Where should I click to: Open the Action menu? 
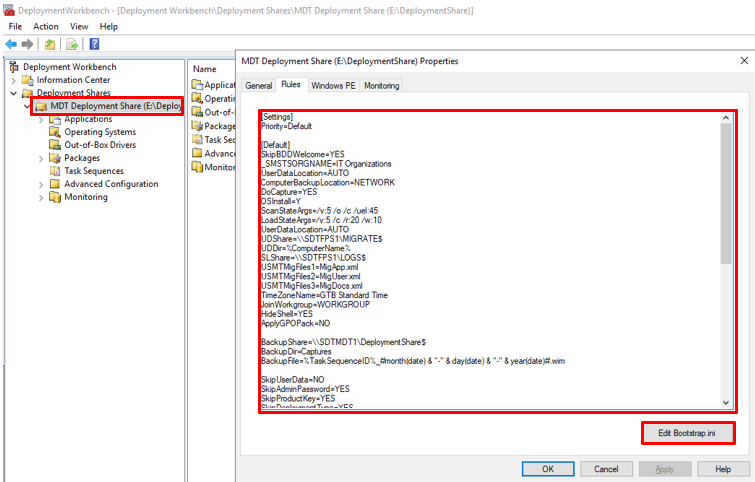(x=46, y=26)
